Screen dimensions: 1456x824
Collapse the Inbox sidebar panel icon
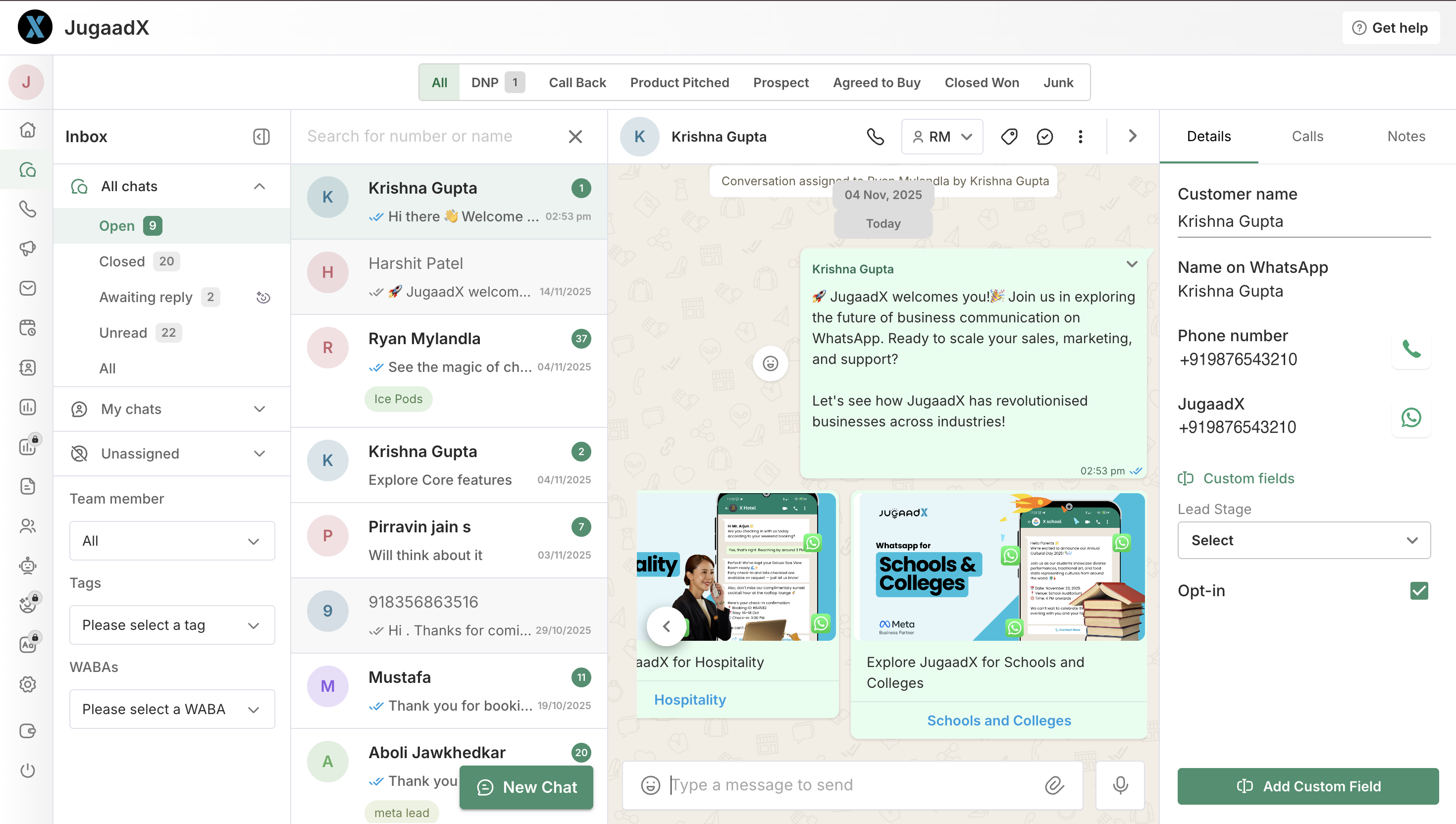coord(261,136)
